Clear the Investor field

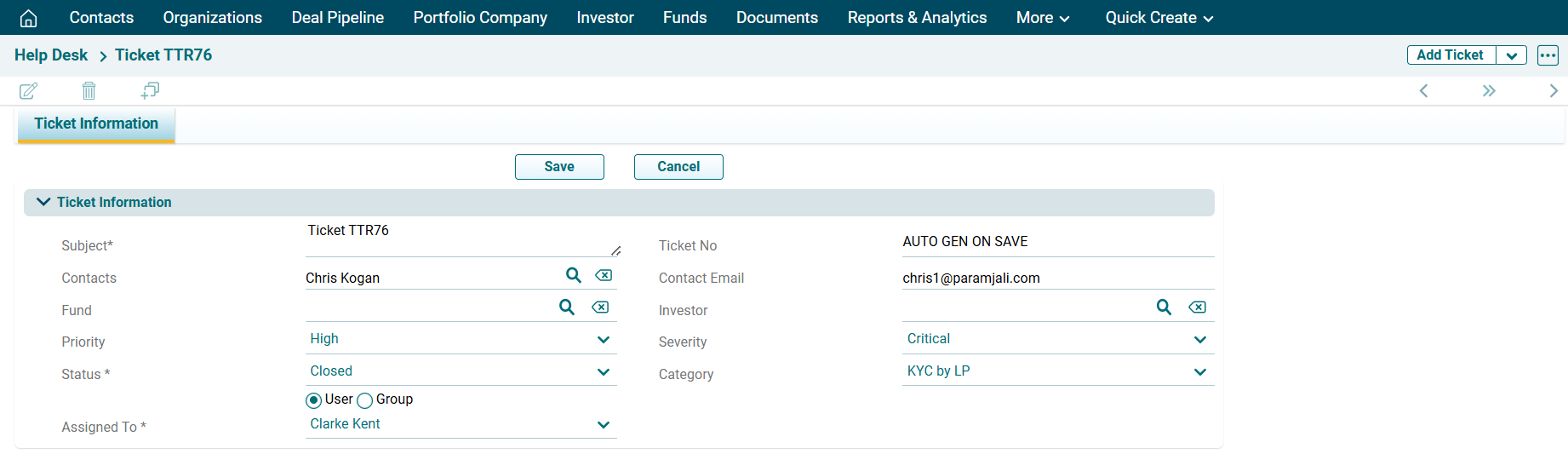[x=1197, y=307]
